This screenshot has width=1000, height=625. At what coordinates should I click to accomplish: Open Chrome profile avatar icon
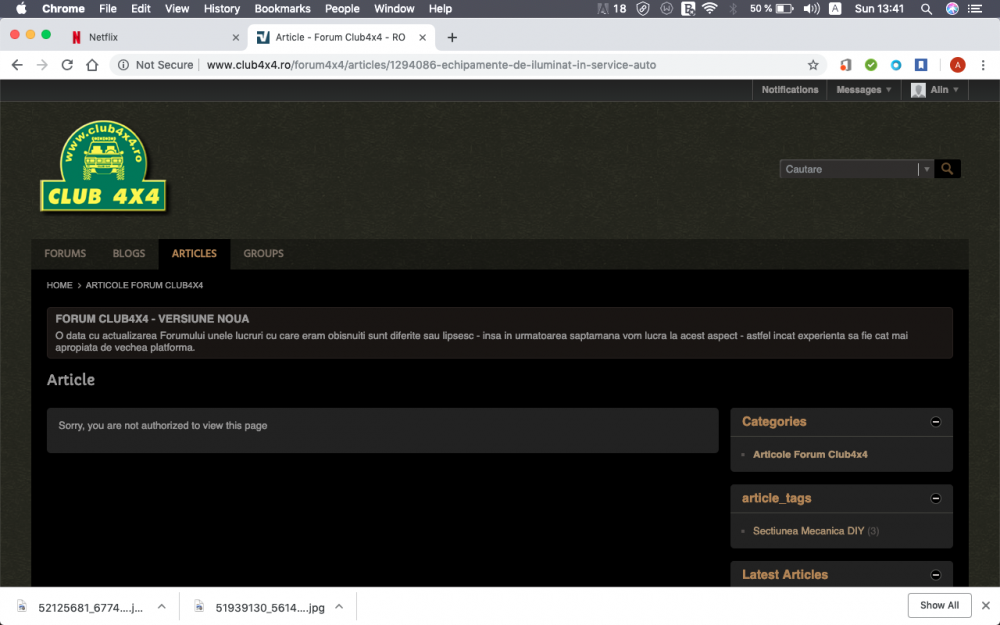(957, 65)
